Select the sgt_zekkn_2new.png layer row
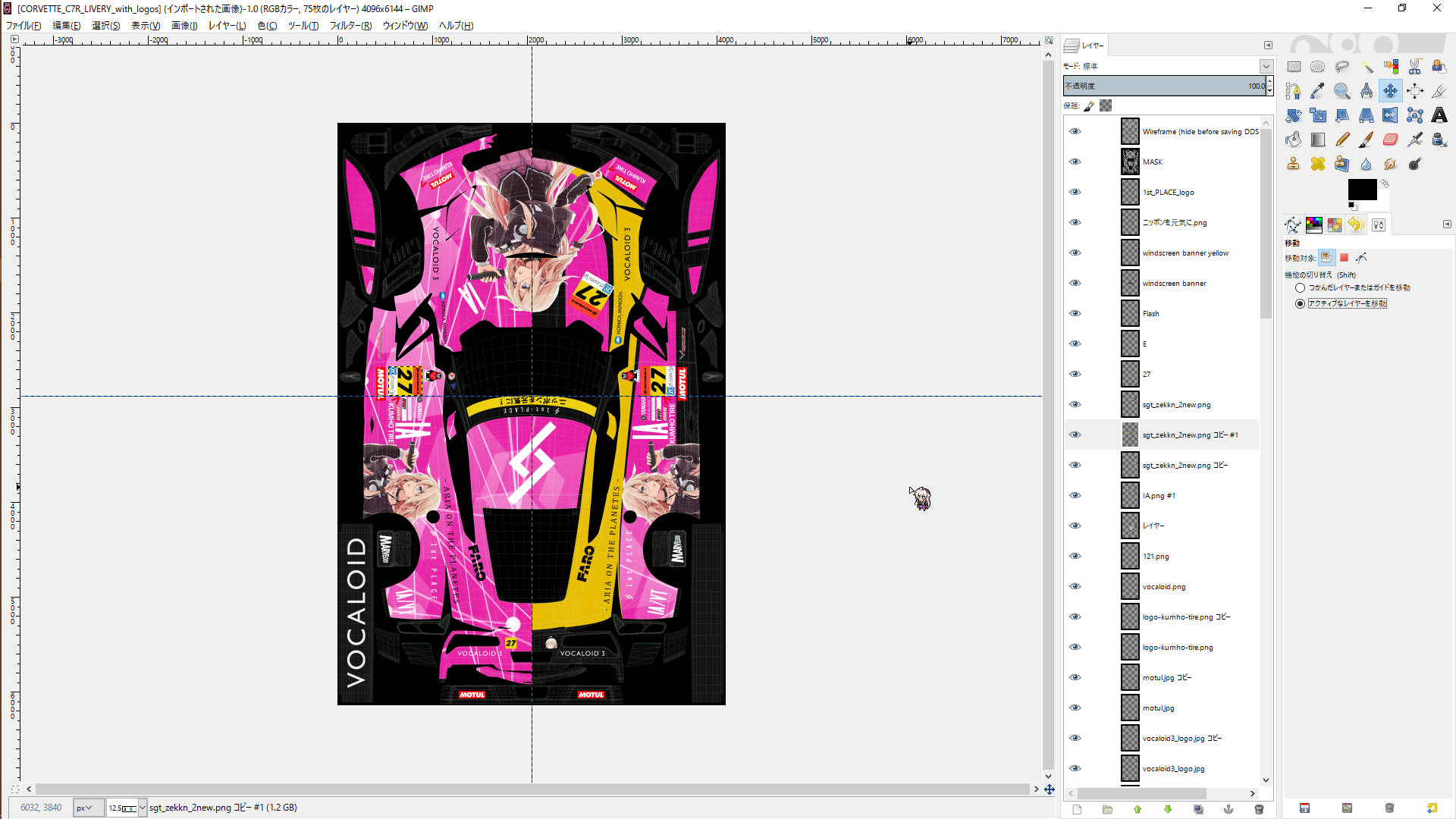Viewport: 1456px width, 819px height. pos(1162,404)
